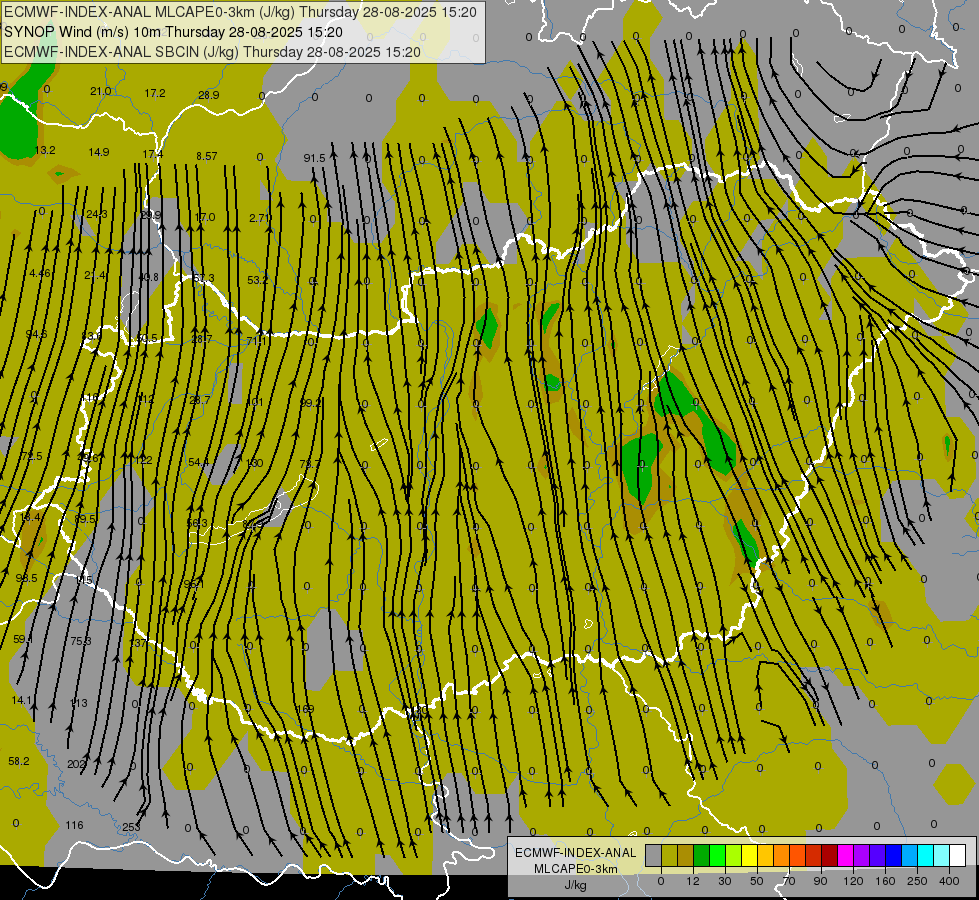Viewport: 979px width, 900px height.
Task: Click the gray swatch in the MLCAPE legend
Action: pyautogui.click(x=654, y=855)
